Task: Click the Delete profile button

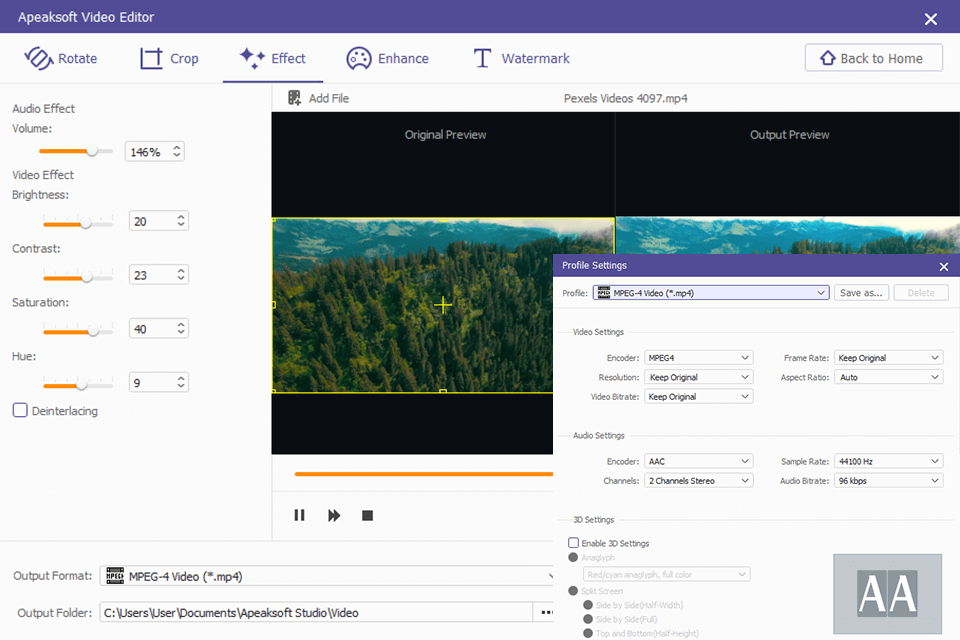Action: point(921,293)
